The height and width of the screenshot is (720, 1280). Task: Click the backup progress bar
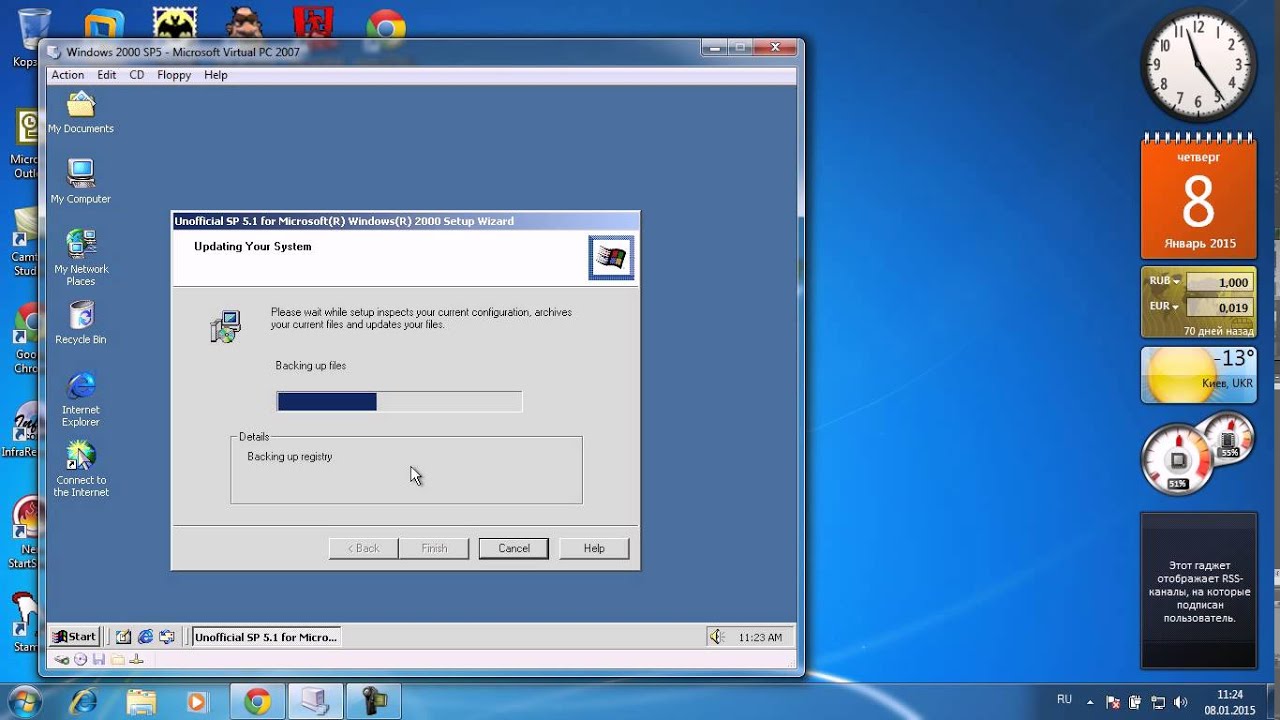399,401
